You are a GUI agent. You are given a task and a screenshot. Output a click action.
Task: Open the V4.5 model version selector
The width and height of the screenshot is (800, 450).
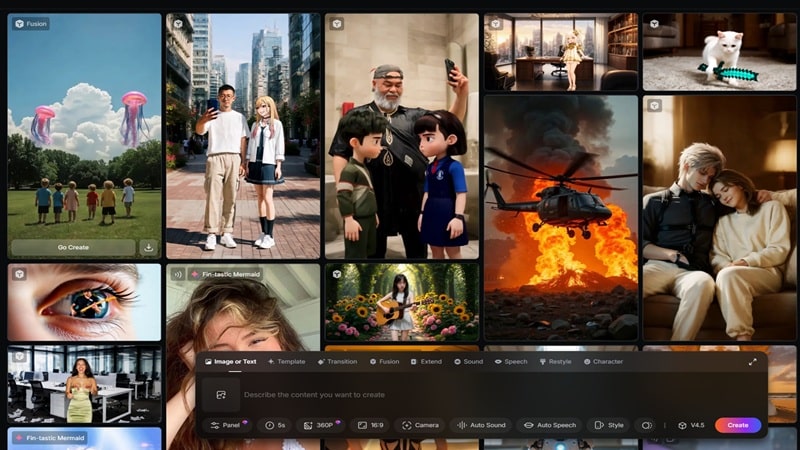[691, 425]
